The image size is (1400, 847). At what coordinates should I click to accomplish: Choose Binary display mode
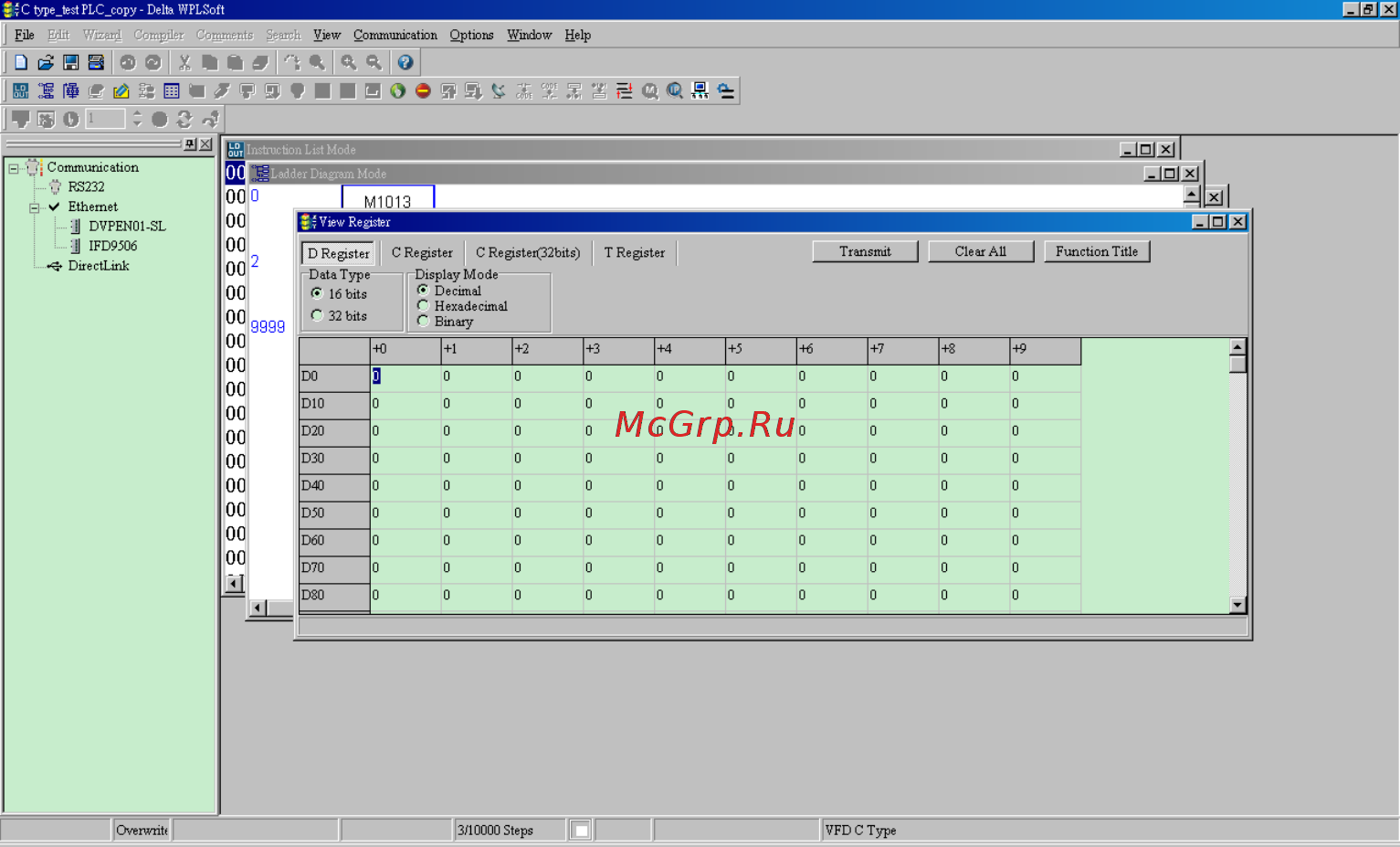445,322
